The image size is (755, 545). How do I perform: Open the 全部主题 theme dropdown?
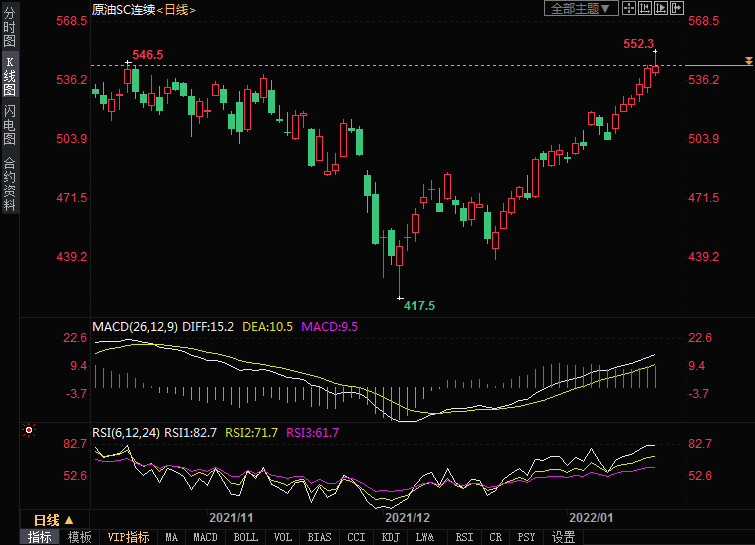(x=579, y=9)
